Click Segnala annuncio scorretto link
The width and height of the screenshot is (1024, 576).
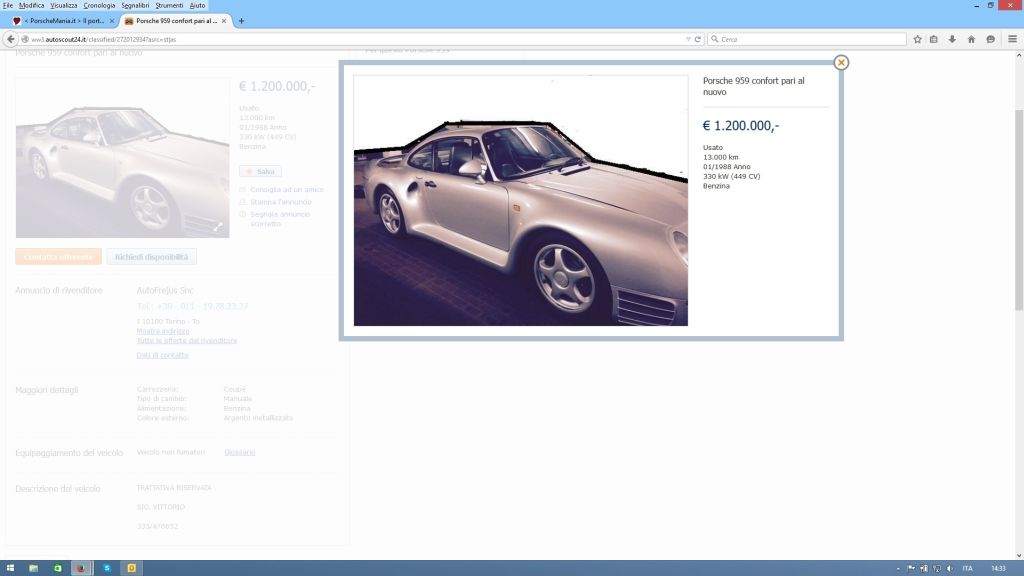click(280, 219)
